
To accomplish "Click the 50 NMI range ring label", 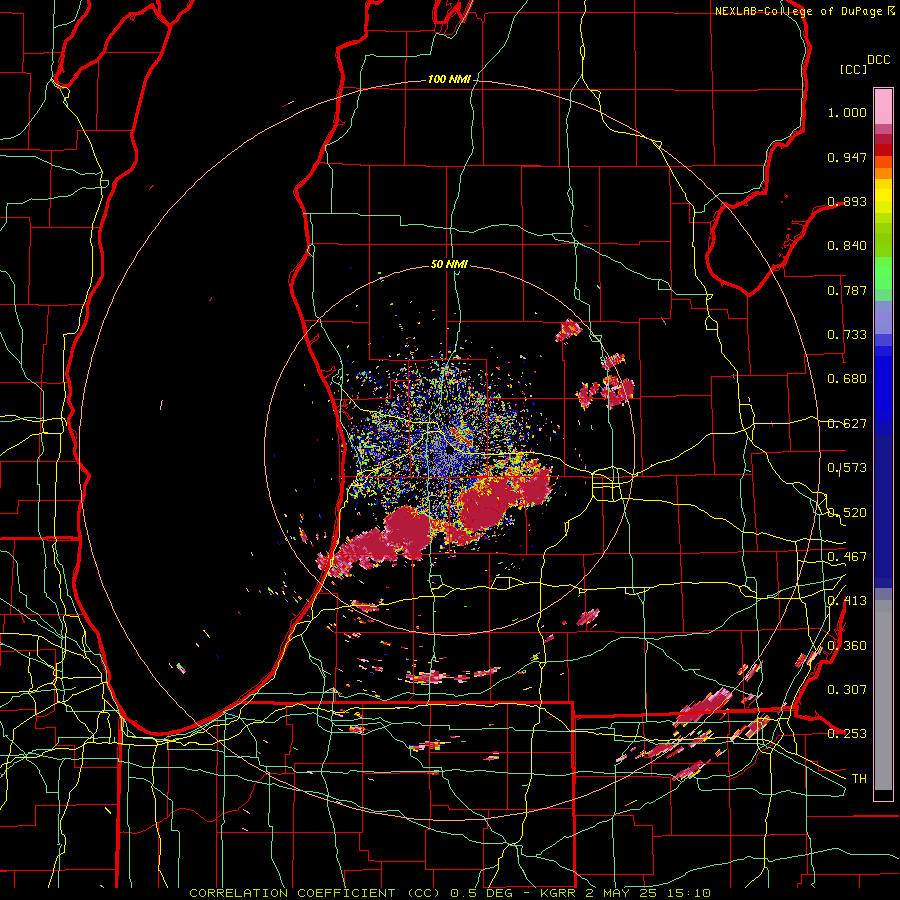I will [x=449, y=264].
